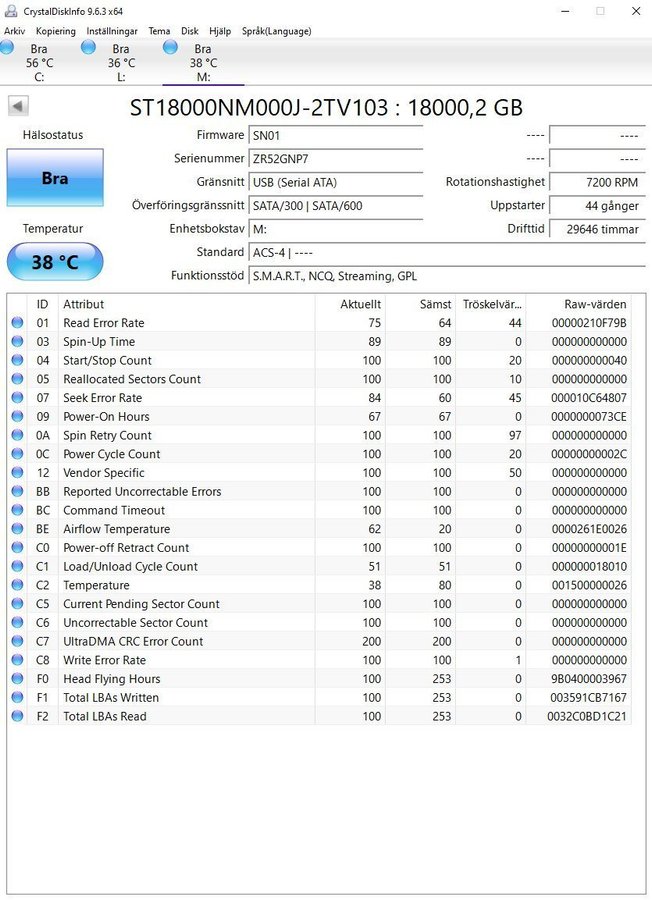Click the 29646 timmar power-on hours field
Screen dimensions: 652x900
(597, 229)
